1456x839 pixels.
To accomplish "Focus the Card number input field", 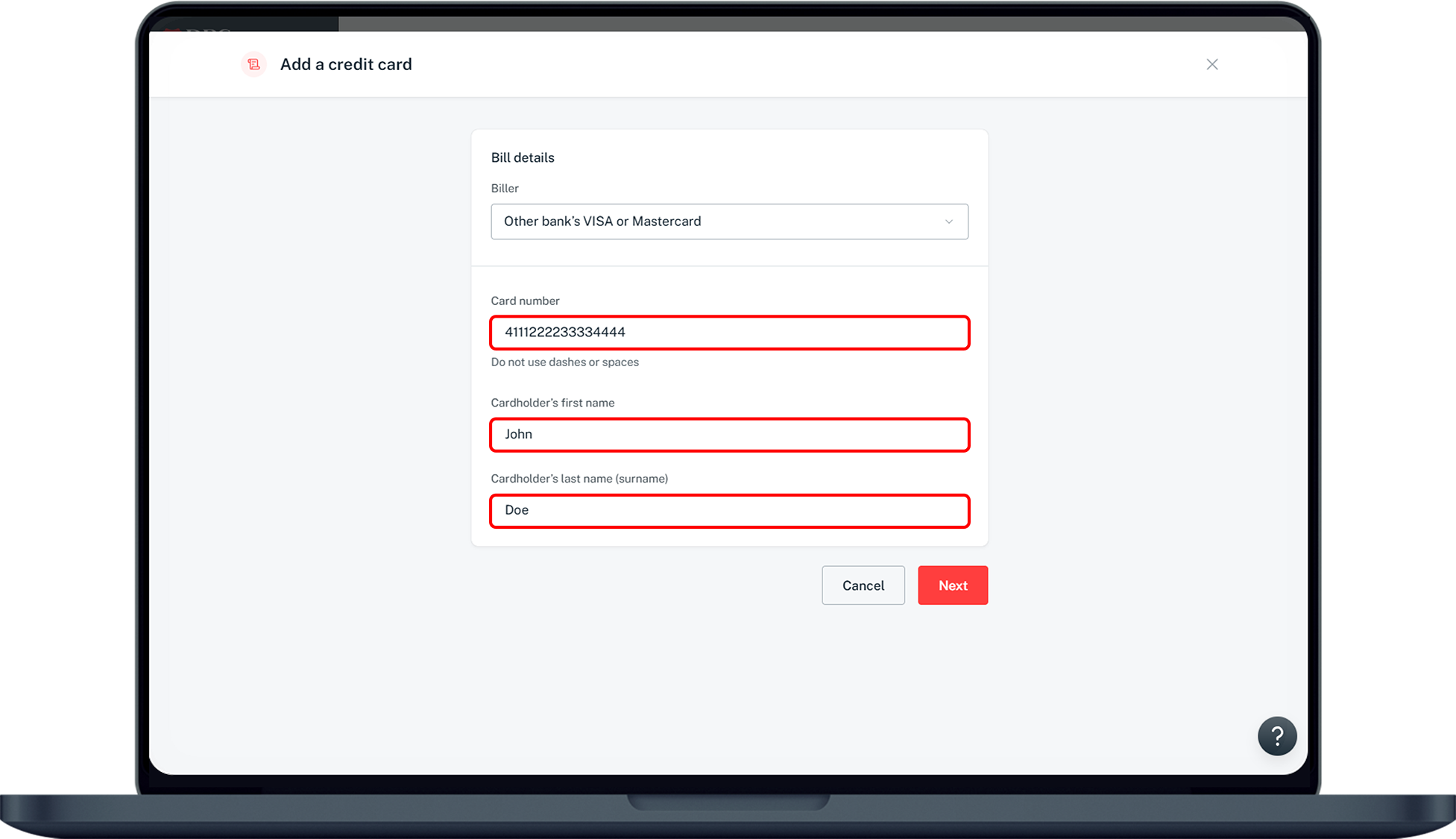I will pos(728,333).
